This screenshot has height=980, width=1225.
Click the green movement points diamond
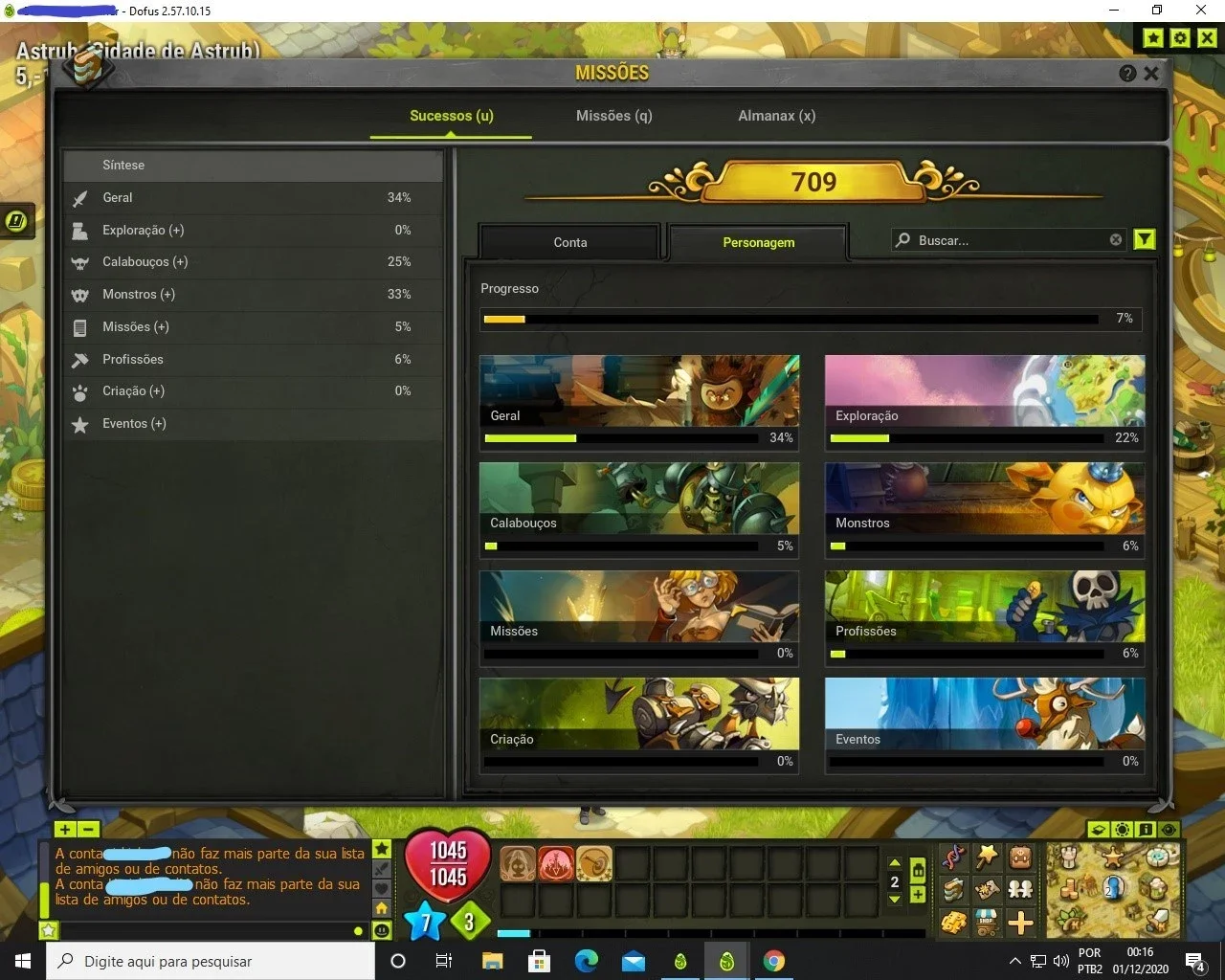click(x=469, y=922)
